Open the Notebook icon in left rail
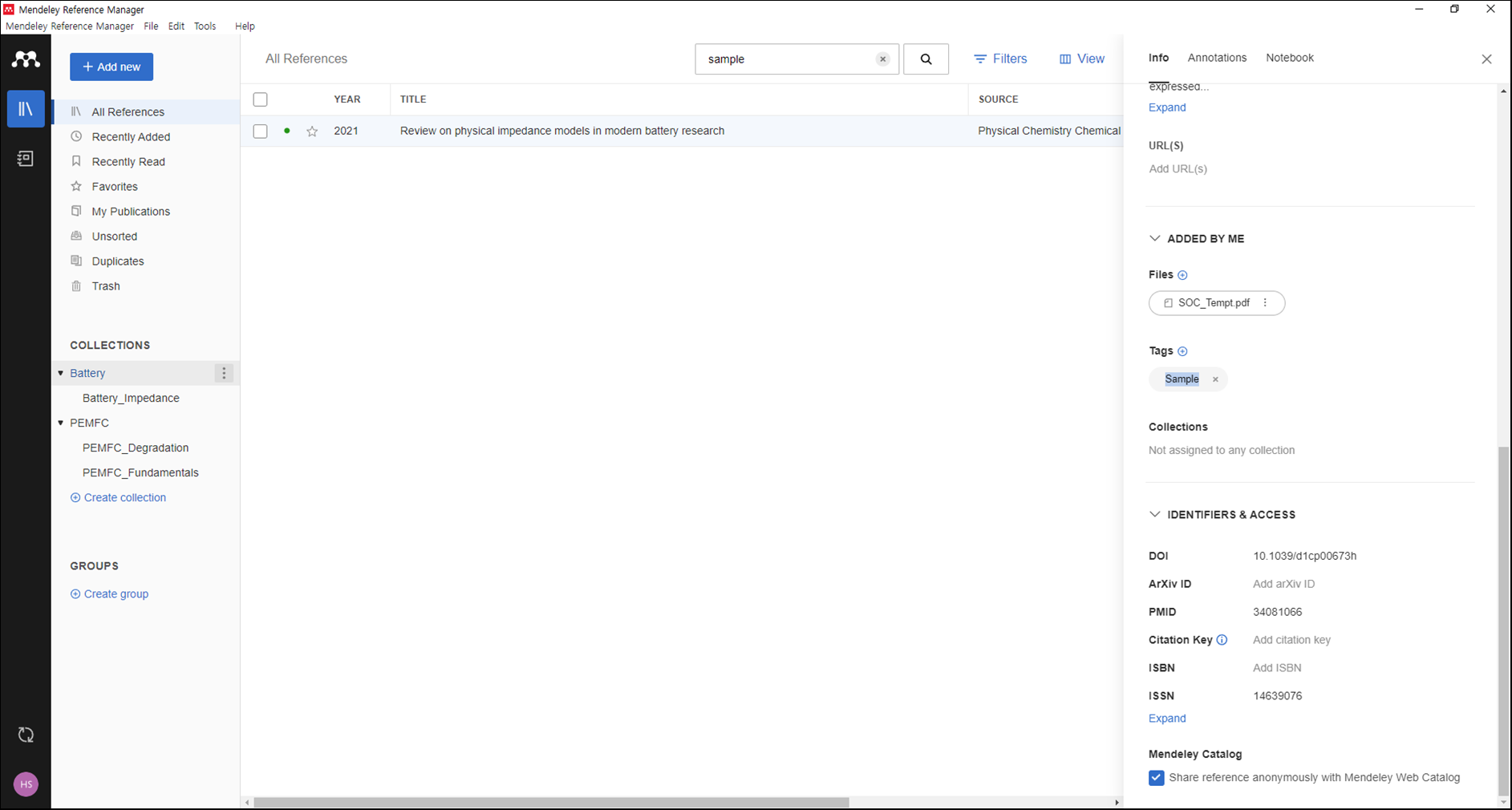The width and height of the screenshot is (1512, 810). 26,159
